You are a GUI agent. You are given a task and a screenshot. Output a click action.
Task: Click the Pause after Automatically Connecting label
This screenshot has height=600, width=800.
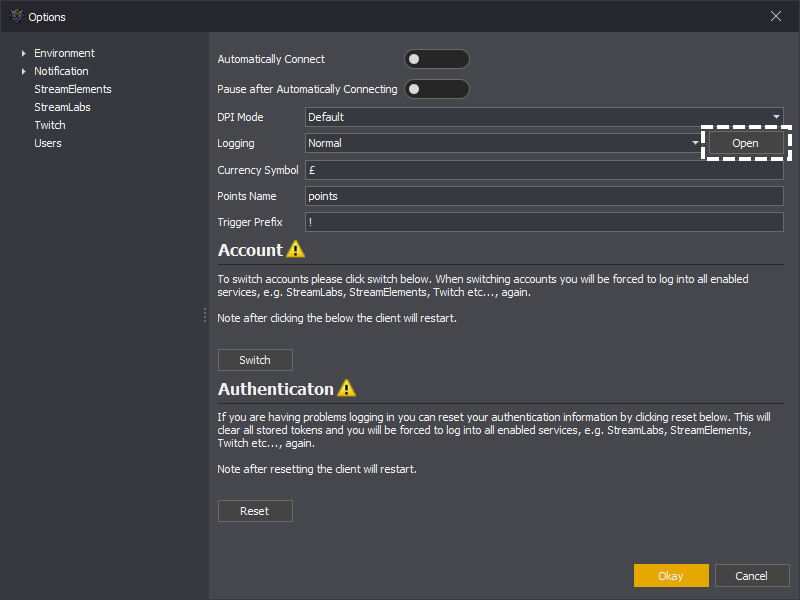coord(307,89)
